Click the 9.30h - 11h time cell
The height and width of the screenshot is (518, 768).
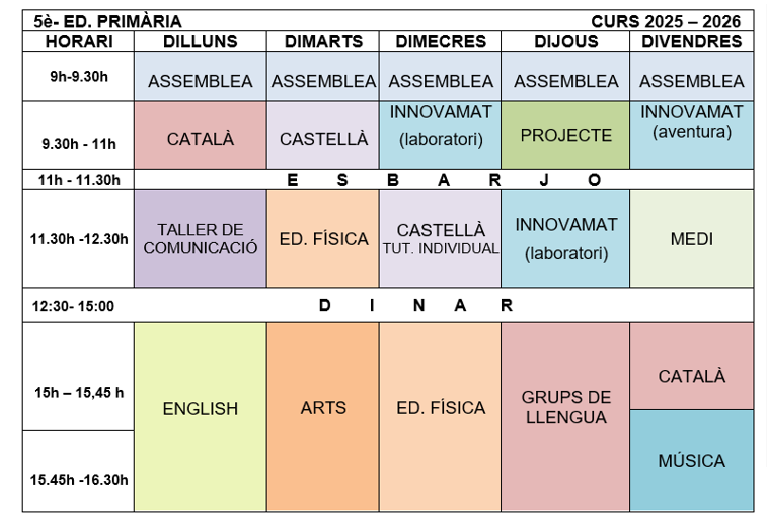point(78,143)
